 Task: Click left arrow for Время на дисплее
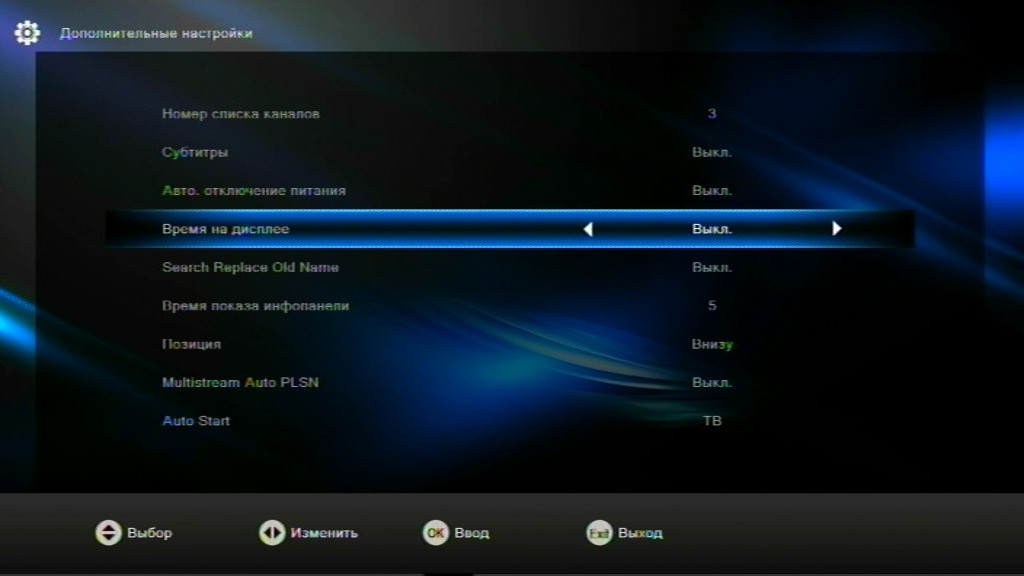[x=588, y=229]
